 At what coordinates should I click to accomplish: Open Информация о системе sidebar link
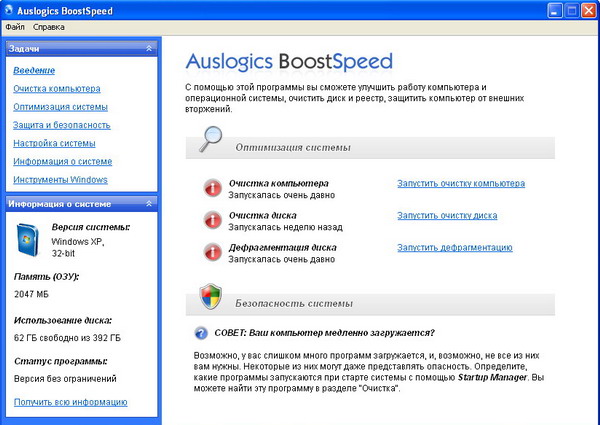pyautogui.click(x=63, y=161)
